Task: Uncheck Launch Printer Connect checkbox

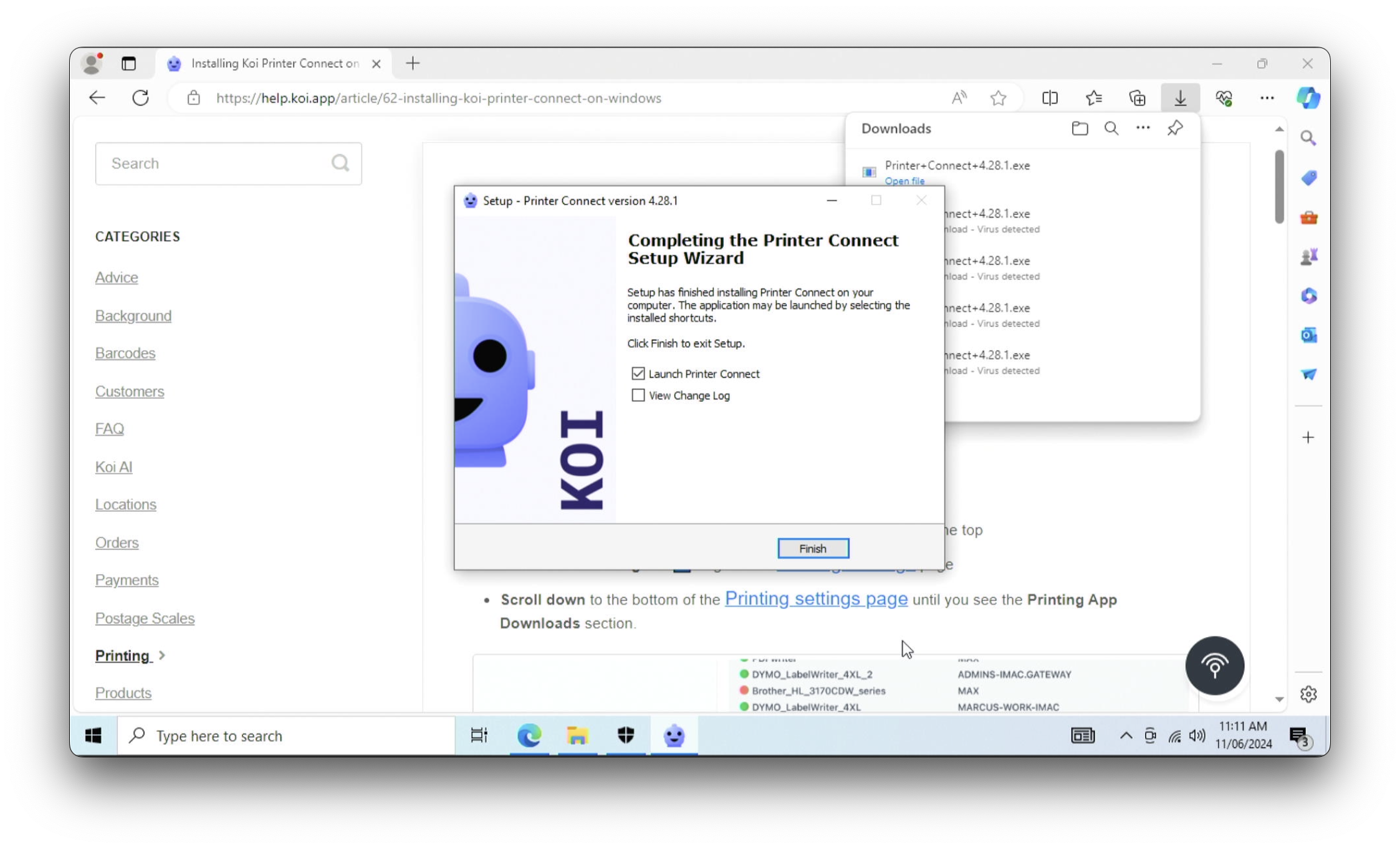Action: coord(638,373)
